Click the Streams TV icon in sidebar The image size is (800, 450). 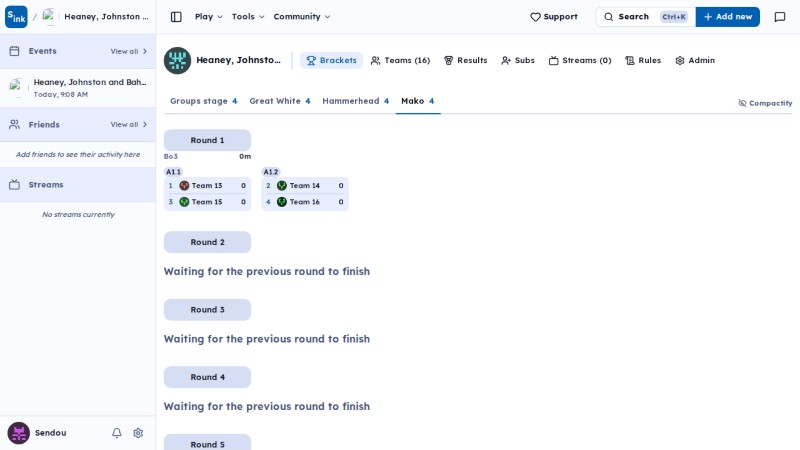coord(14,185)
